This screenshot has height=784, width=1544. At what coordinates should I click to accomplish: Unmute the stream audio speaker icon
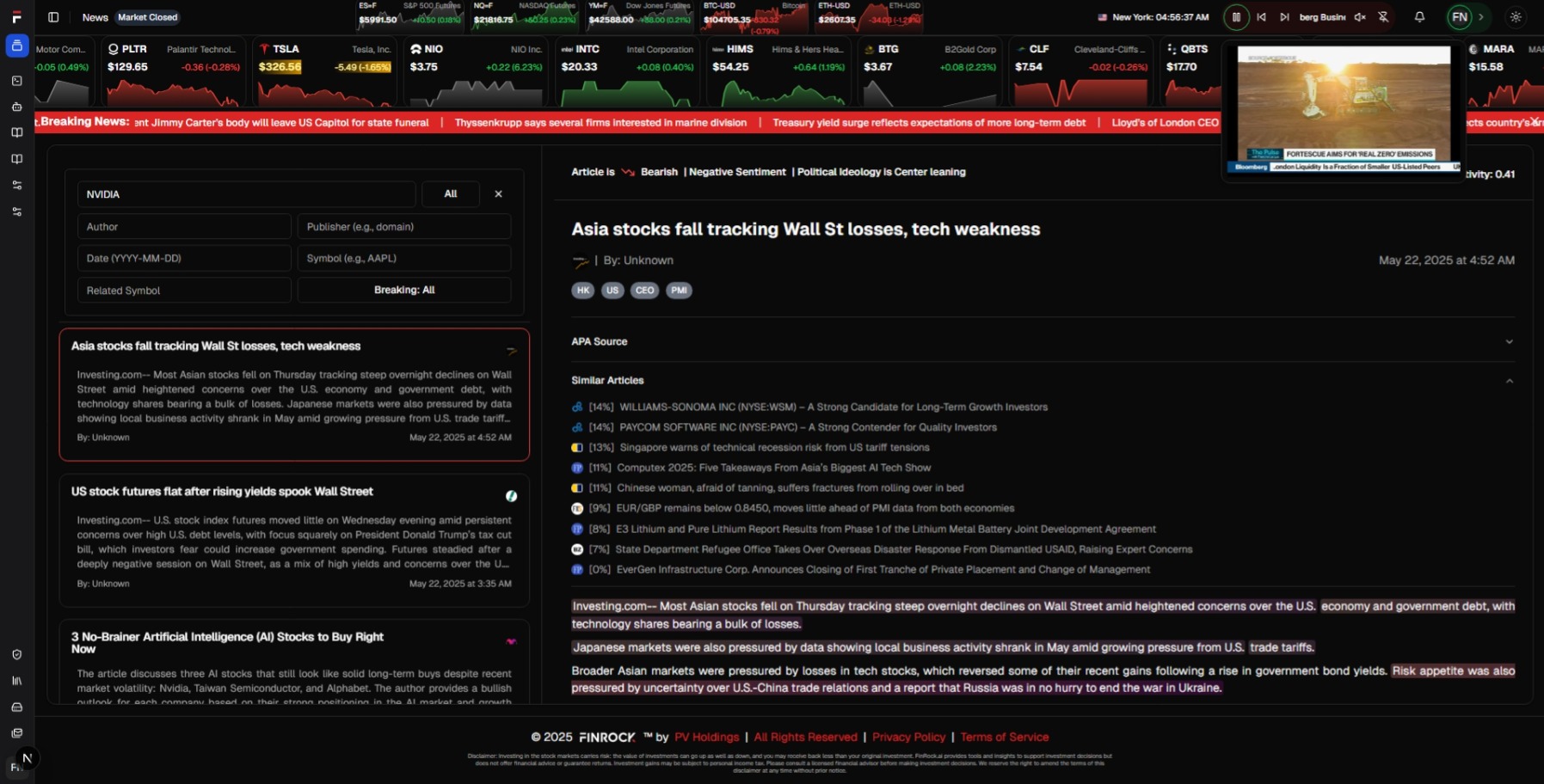click(x=1360, y=17)
